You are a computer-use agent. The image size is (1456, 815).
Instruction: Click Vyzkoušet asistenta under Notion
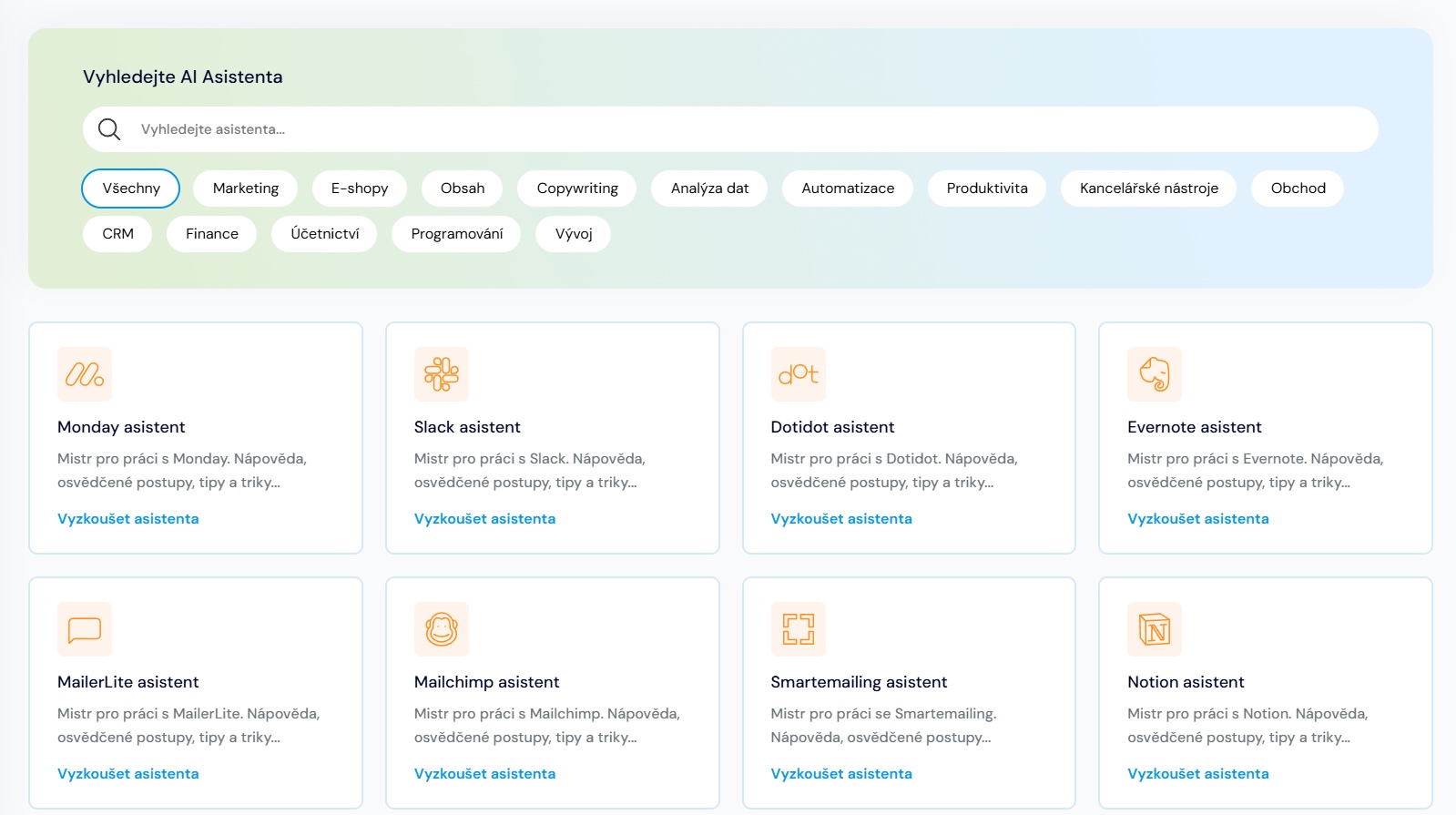[x=1198, y=774]
